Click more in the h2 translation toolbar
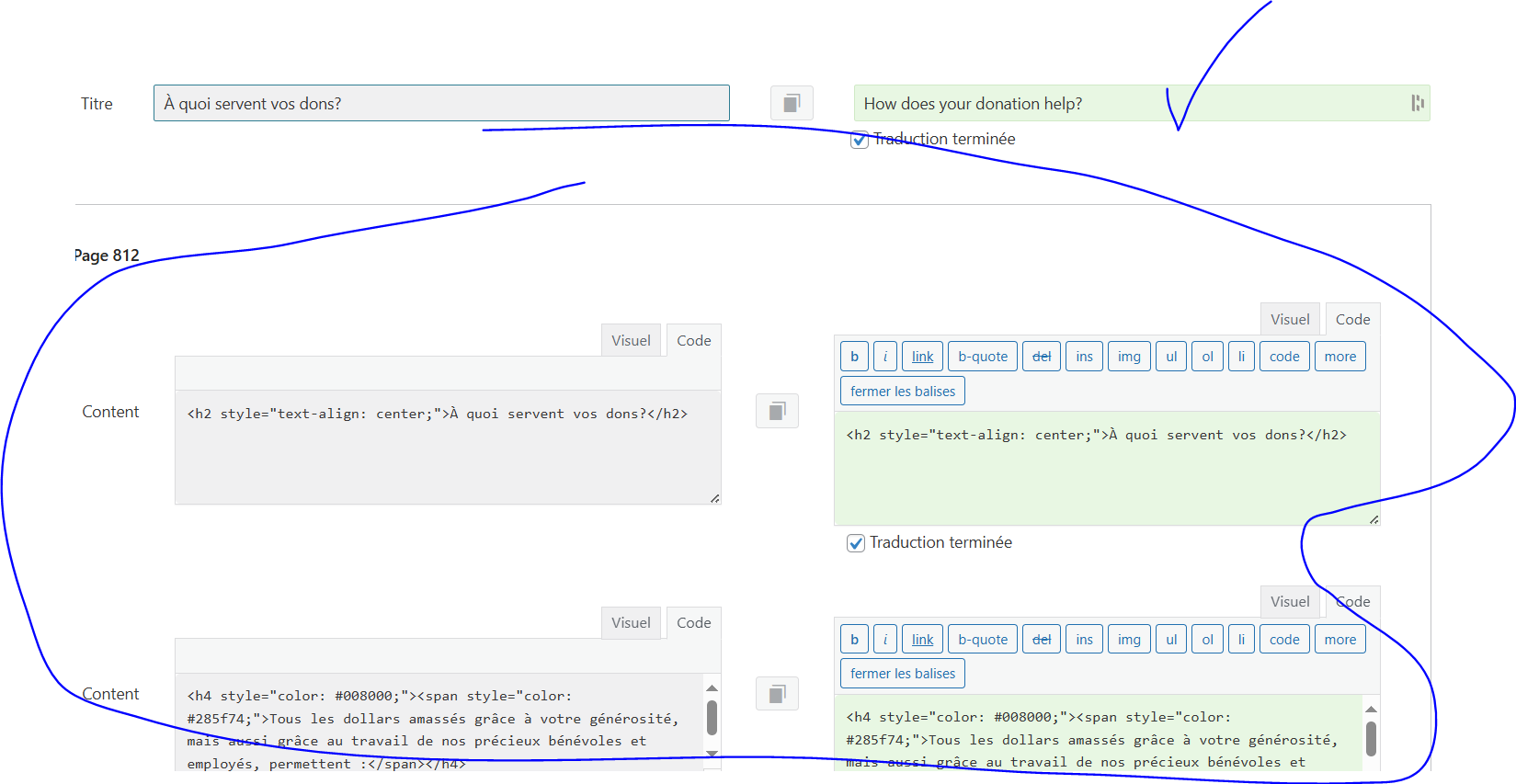This screenshot has height=784, width=1516. 1340,357
